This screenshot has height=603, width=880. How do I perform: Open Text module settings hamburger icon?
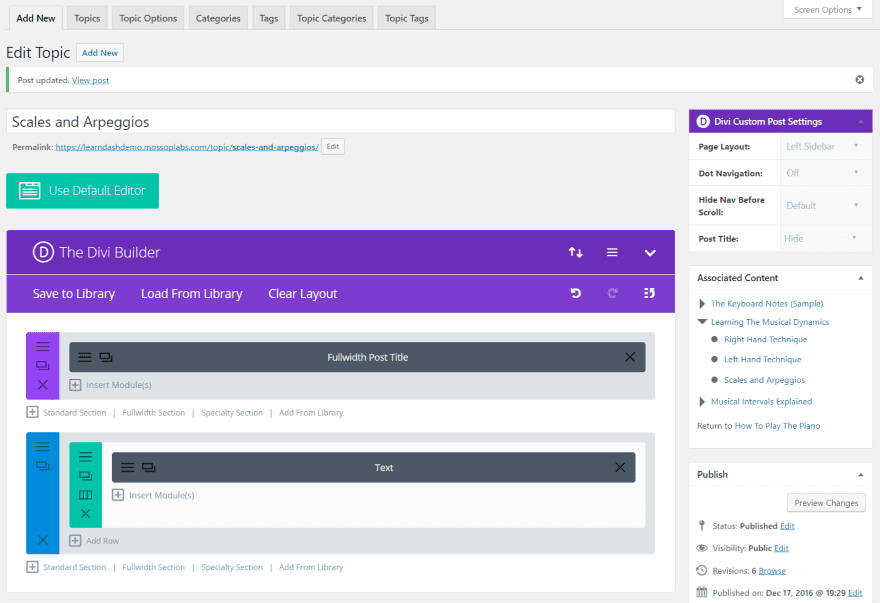coord(128,467)
